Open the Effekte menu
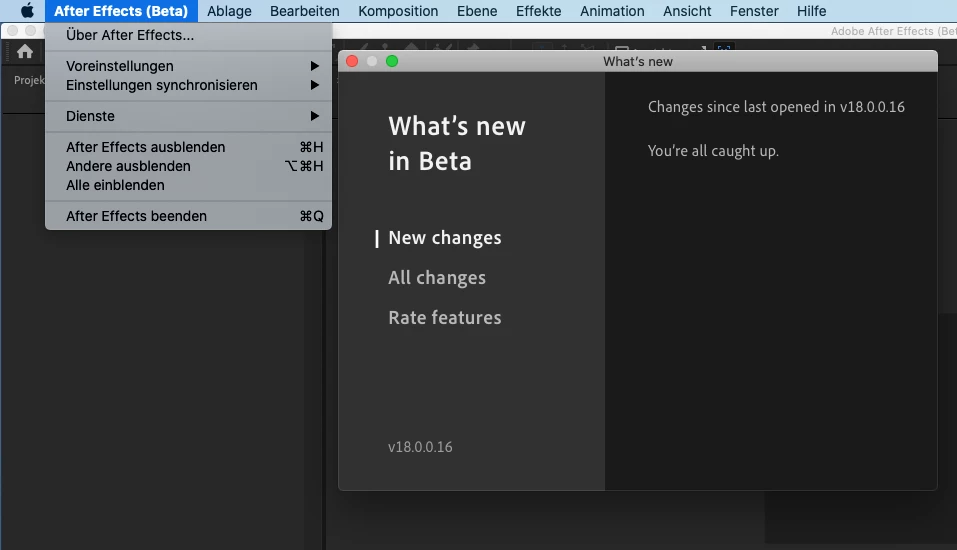957x550 pixels. click(538, 11)
